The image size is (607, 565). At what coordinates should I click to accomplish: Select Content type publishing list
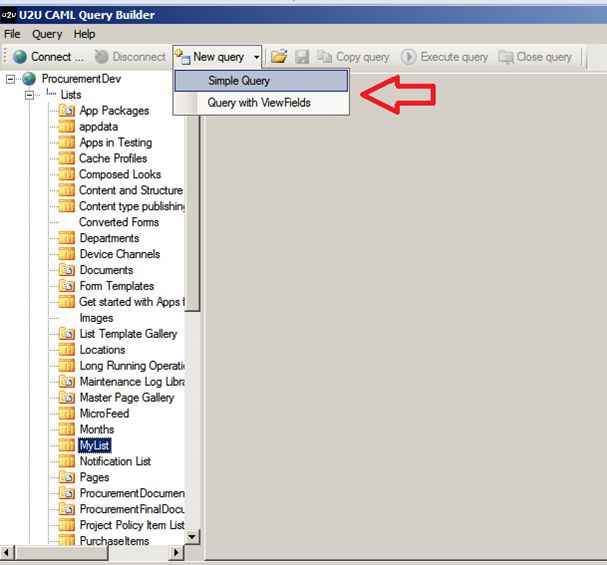132,206
